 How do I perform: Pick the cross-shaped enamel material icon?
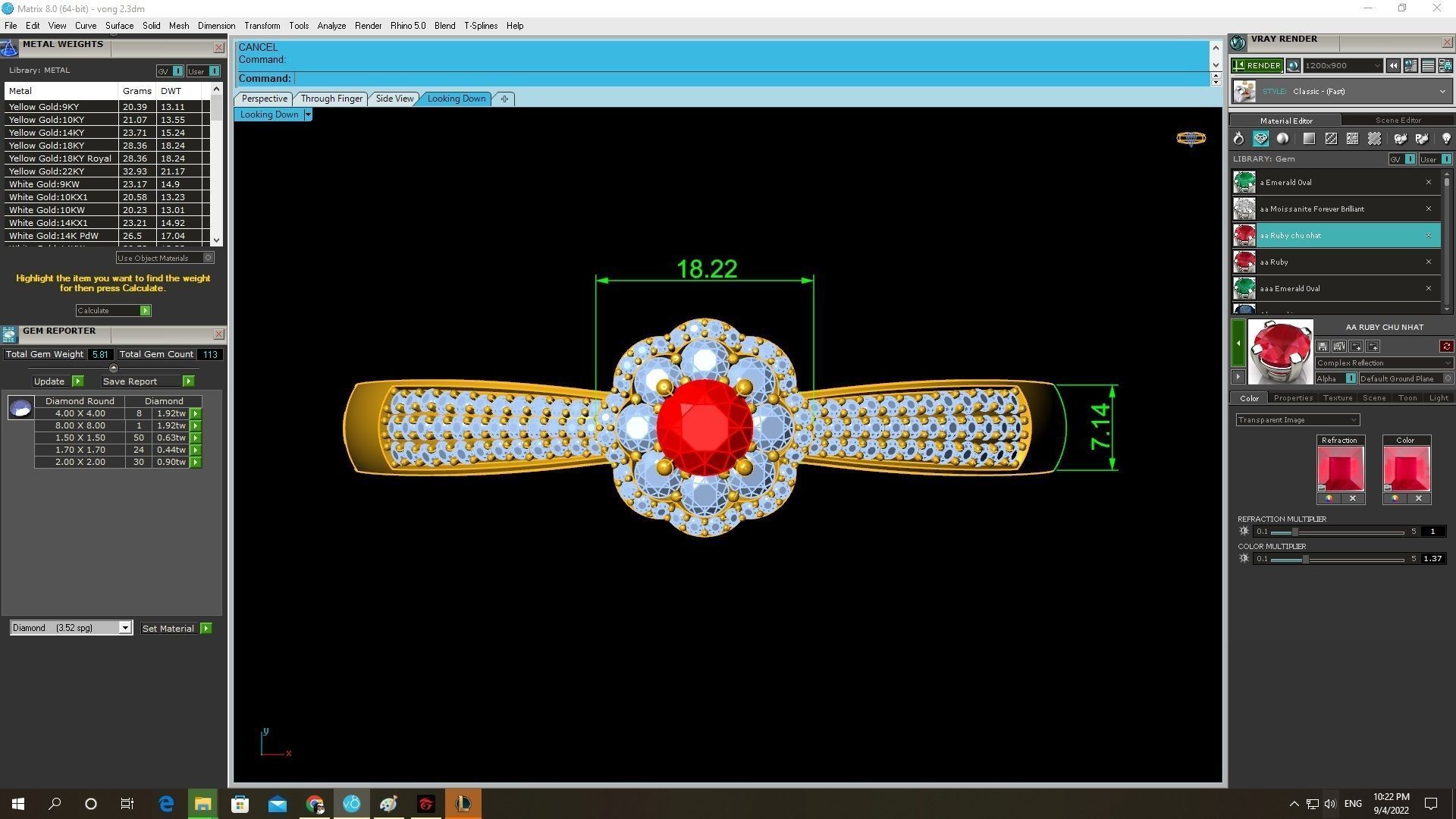click(x=1374, y=139)
